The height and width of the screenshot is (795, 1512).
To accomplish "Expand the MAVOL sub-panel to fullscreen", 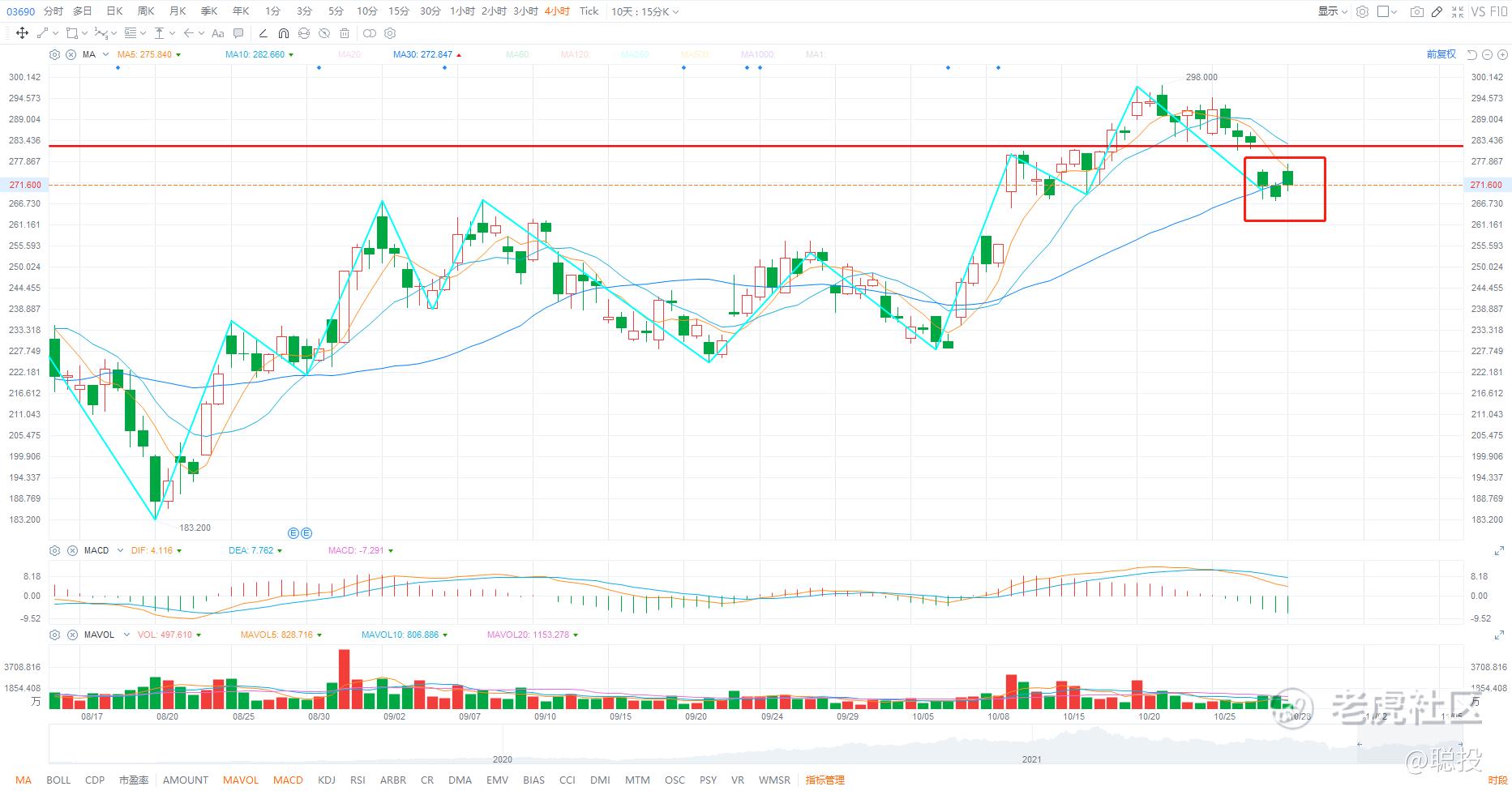I will tap(1499, 635).
